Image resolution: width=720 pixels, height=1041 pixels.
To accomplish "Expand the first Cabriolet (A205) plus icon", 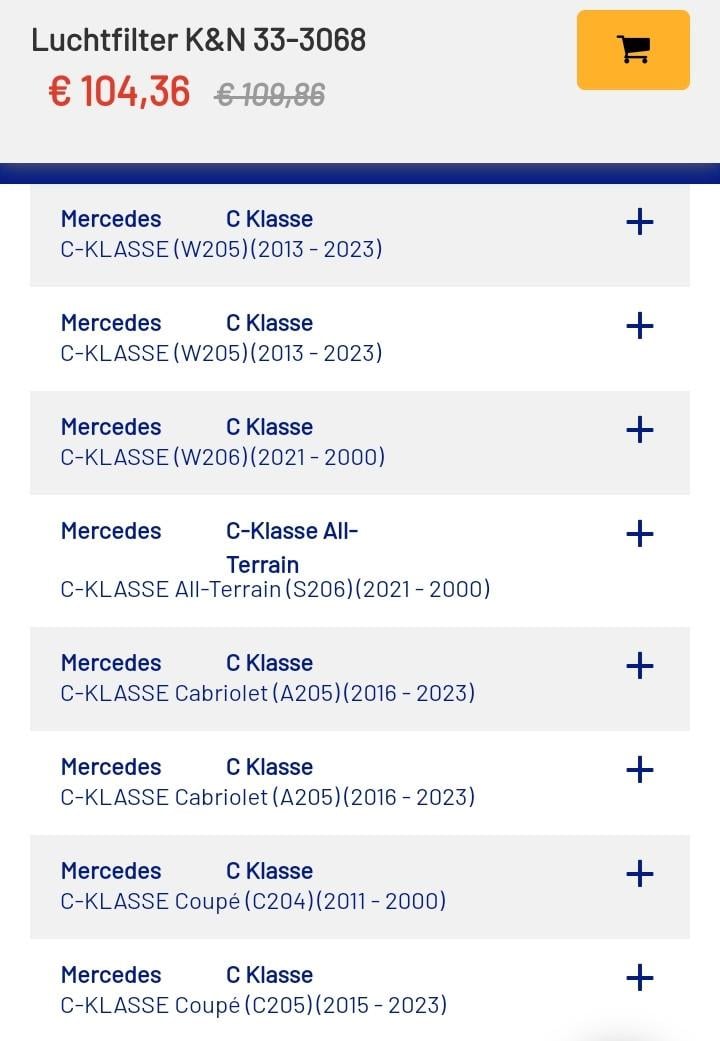I will (x=639, y=666).
